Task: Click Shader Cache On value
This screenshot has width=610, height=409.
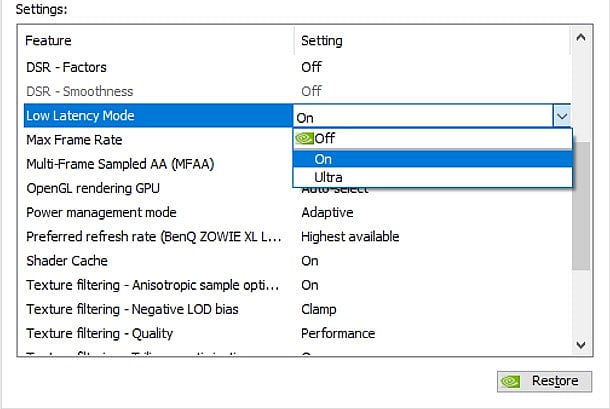Action: [310, 261]
